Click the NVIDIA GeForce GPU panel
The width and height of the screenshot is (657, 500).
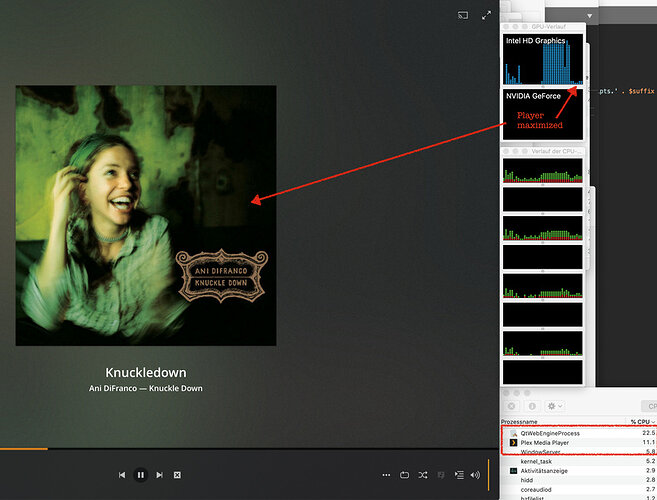point(543,114)
